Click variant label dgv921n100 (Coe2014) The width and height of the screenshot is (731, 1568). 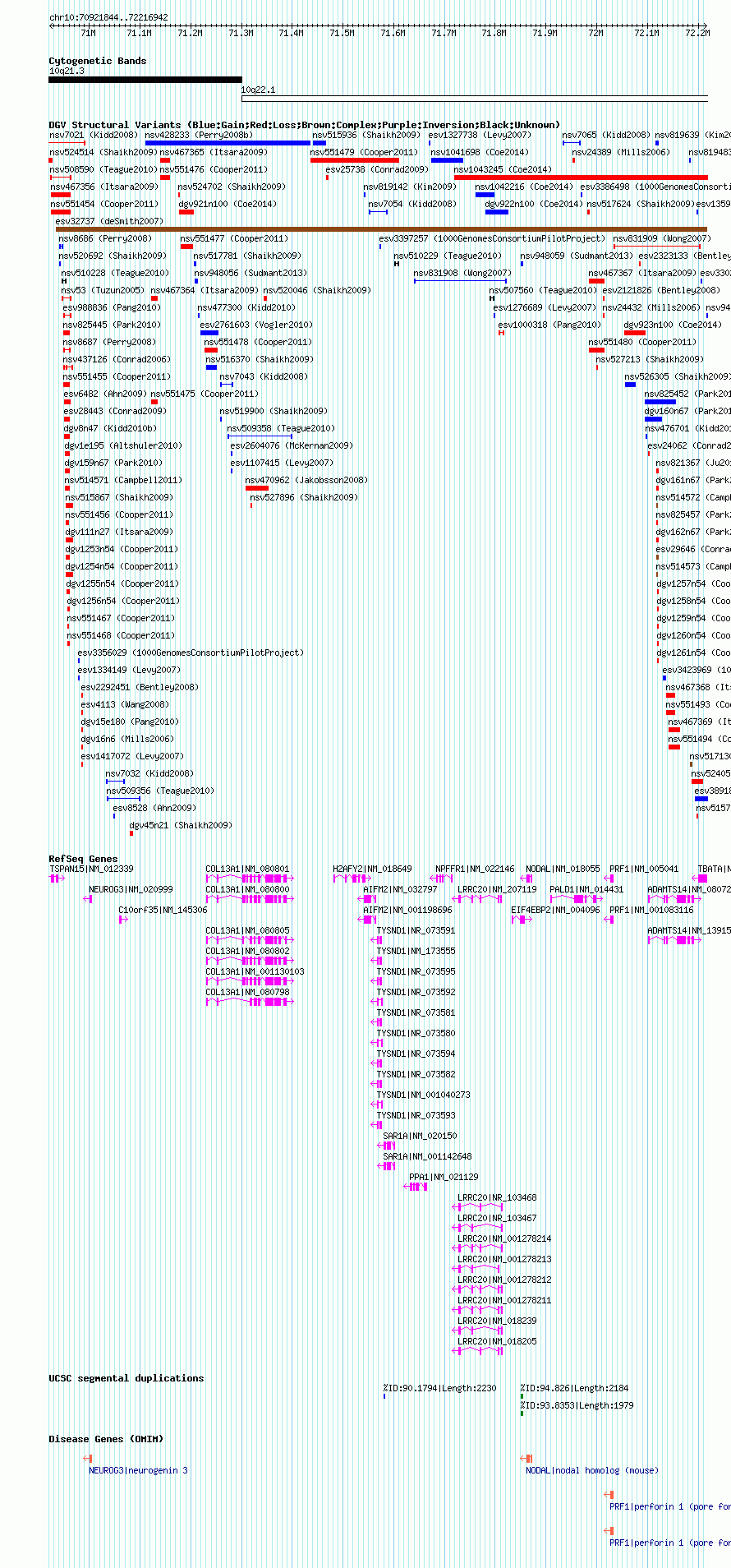tap(228, 204)
